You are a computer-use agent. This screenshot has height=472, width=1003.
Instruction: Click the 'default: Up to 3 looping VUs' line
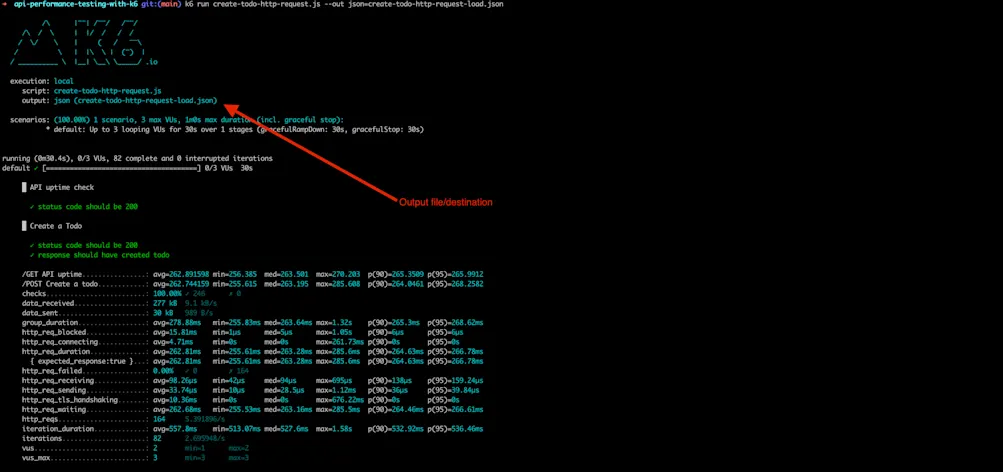pos(235,129)
